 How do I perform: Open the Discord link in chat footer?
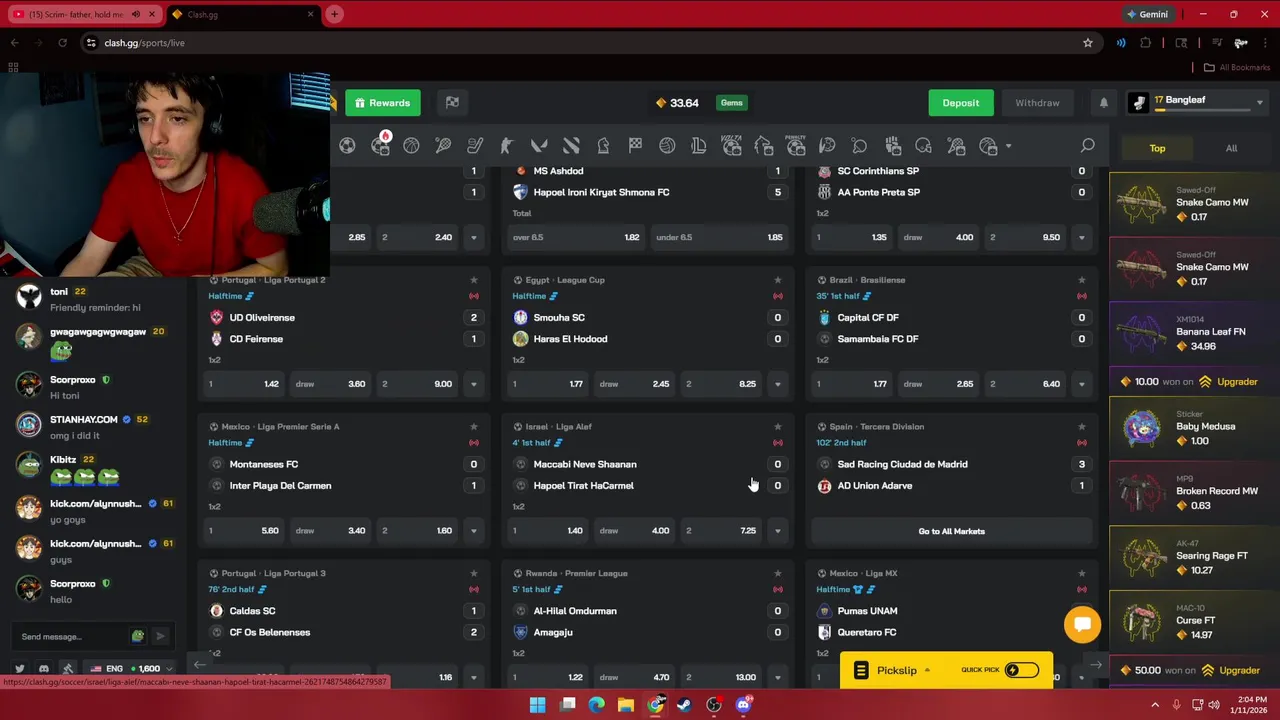(43, 668)
